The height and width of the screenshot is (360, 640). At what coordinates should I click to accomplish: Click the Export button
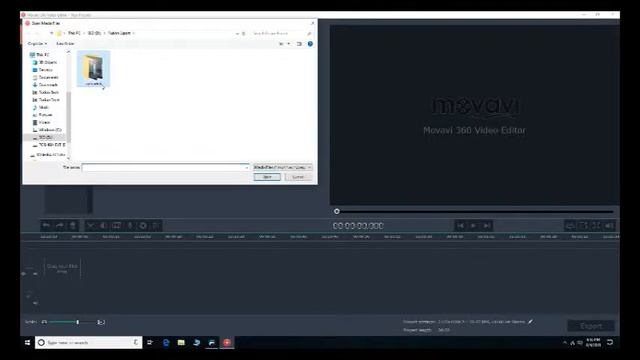591,326
